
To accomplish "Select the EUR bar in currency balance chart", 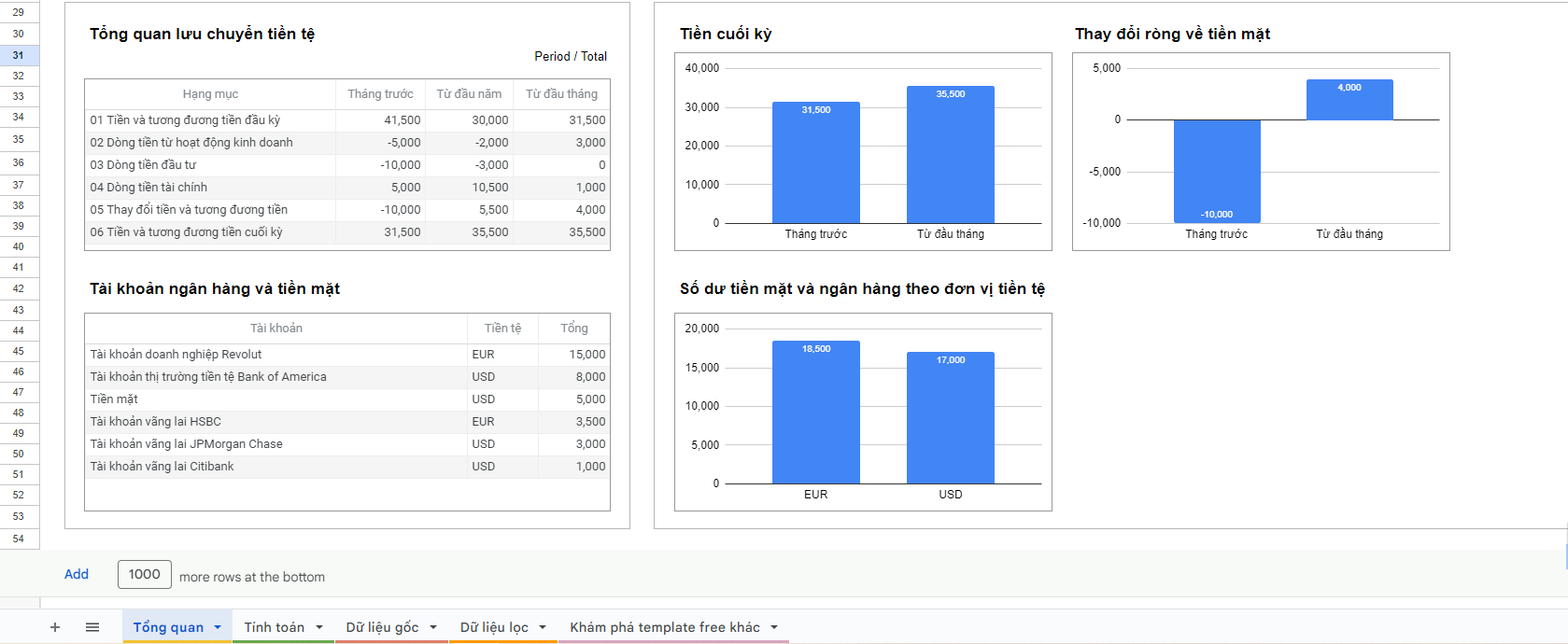I will pyautogui.click(x=815, y=413).
